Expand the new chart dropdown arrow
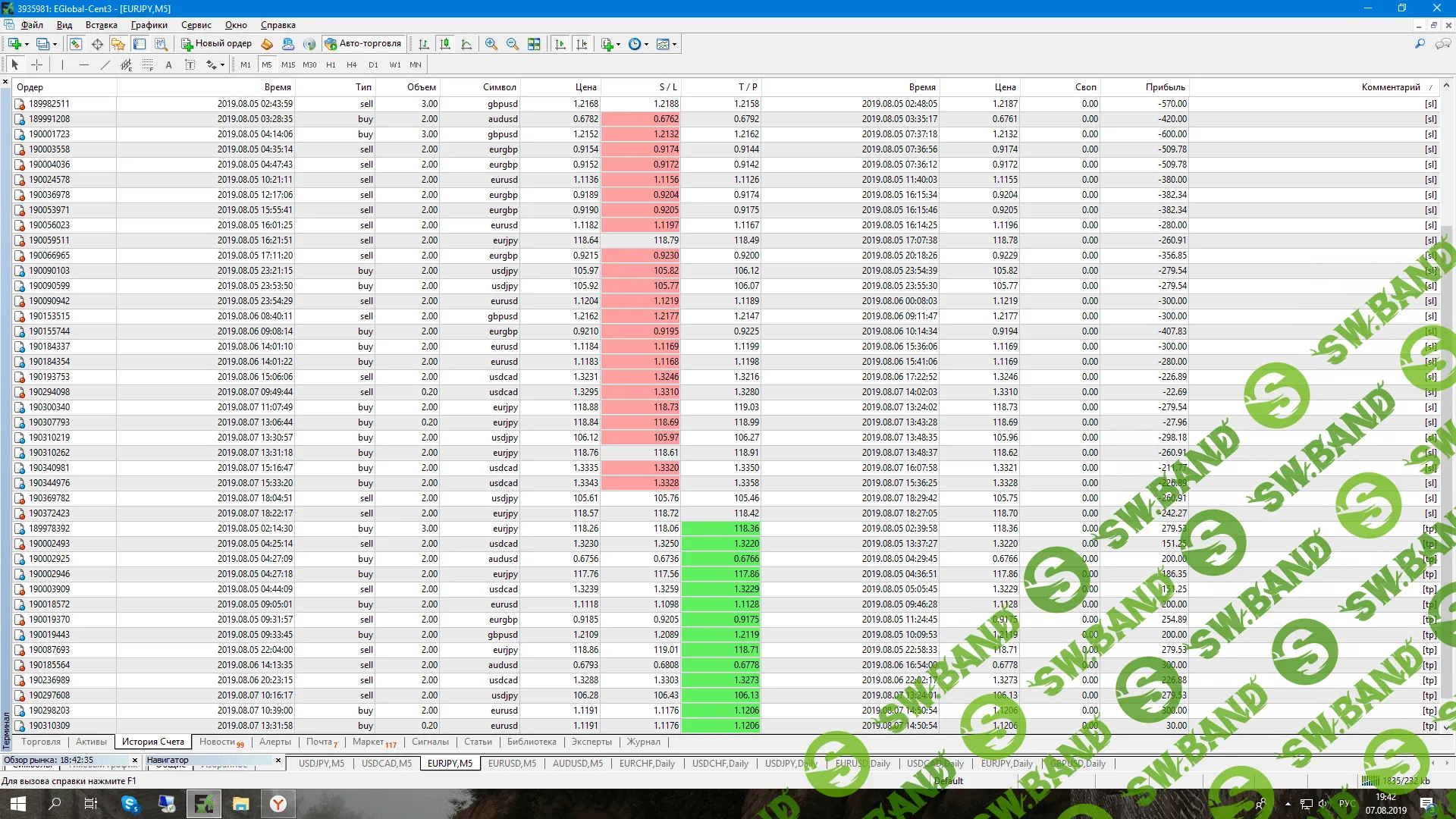 (x=27, y=44)
